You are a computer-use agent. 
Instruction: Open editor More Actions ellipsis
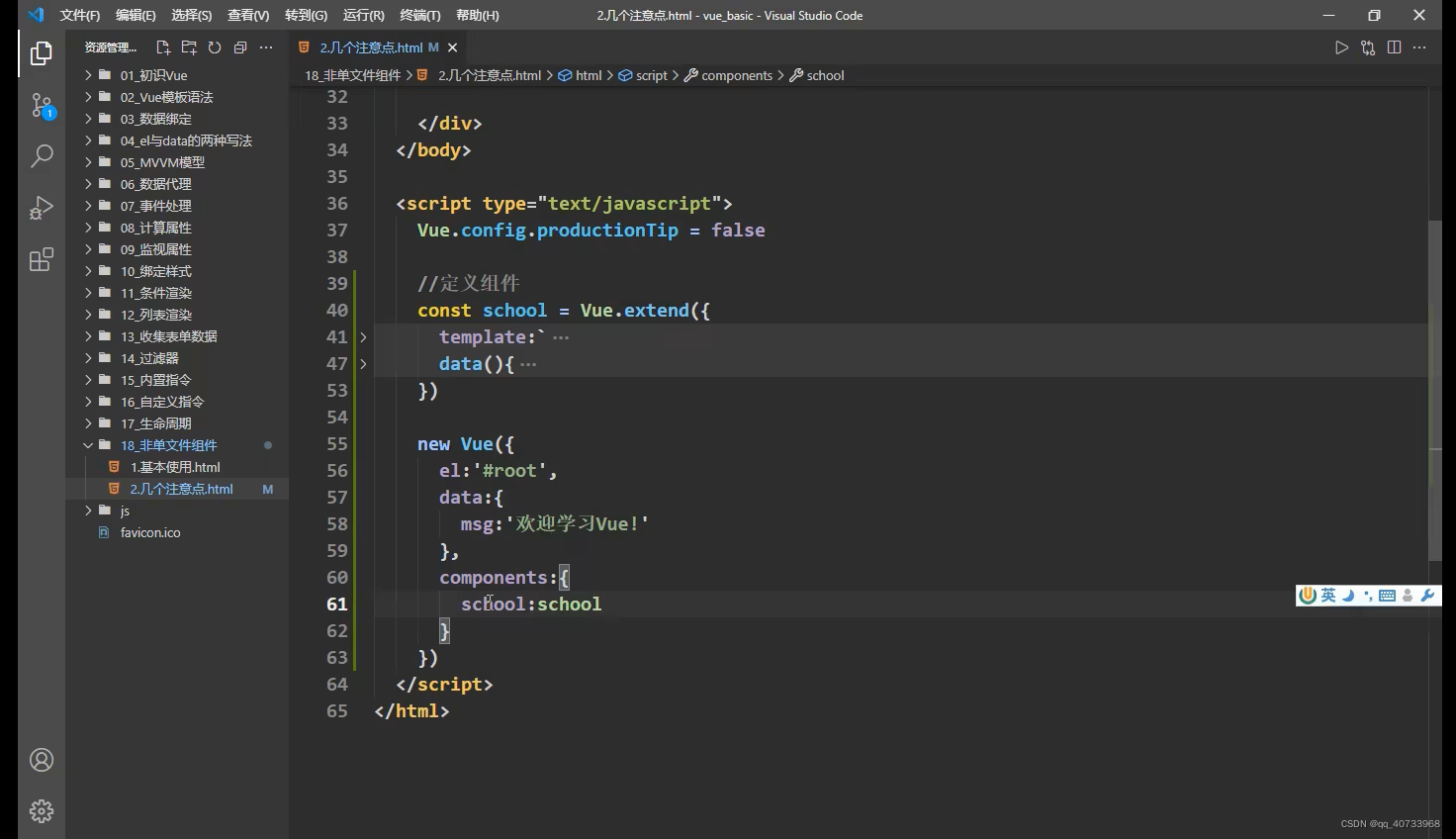(1419, 47)
